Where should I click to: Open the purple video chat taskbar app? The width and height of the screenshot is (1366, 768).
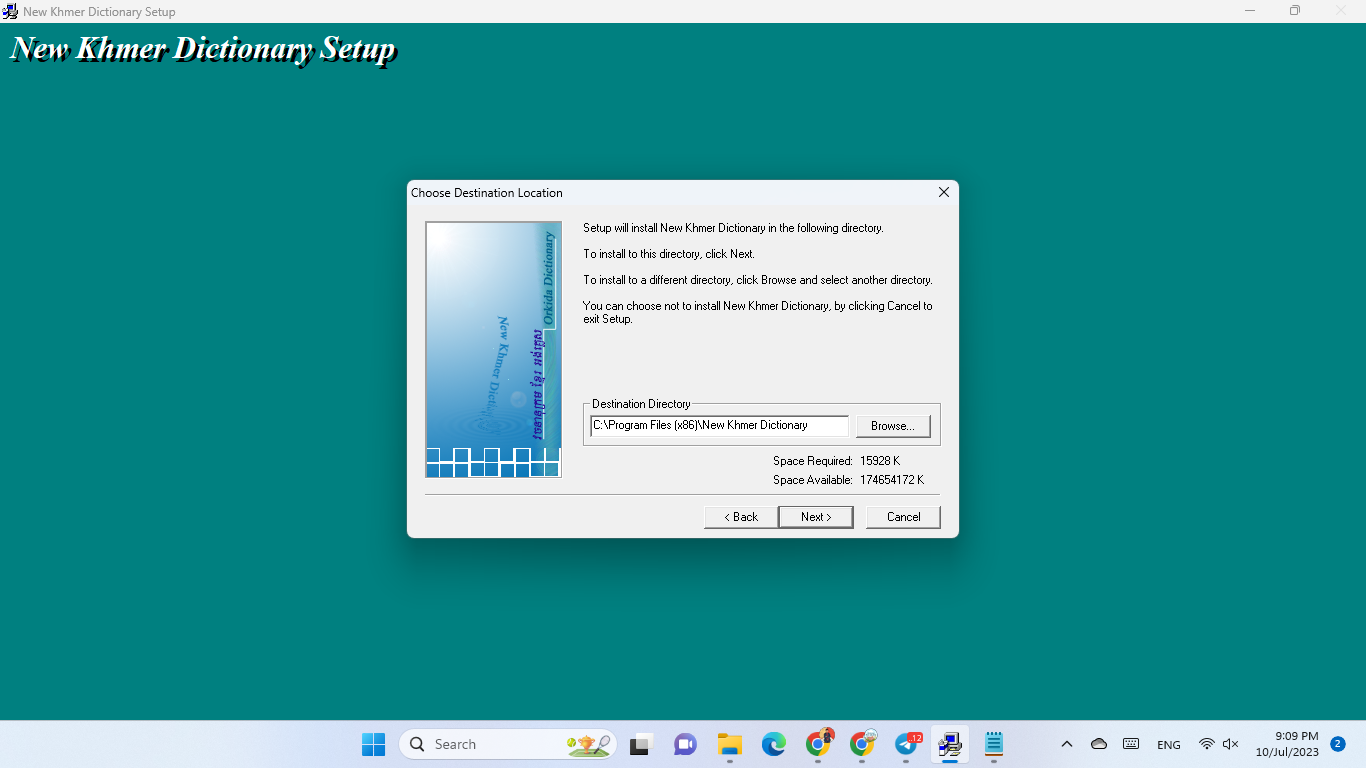pyautogui.click(x=685, y=744)
